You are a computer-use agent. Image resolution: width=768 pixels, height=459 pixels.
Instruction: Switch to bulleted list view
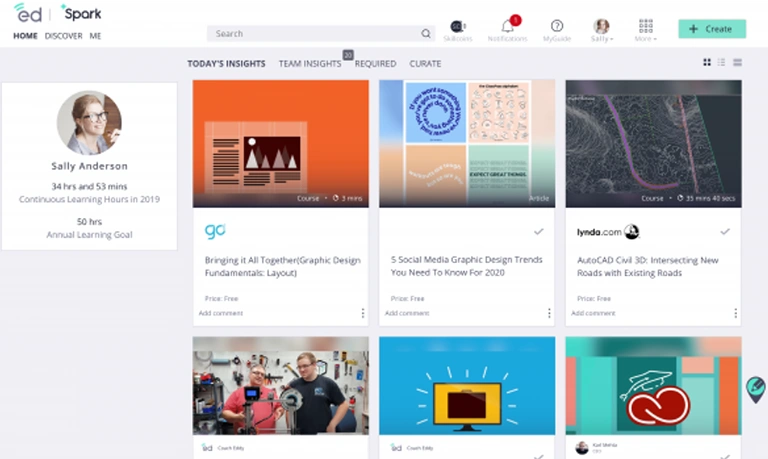point(721,62)
